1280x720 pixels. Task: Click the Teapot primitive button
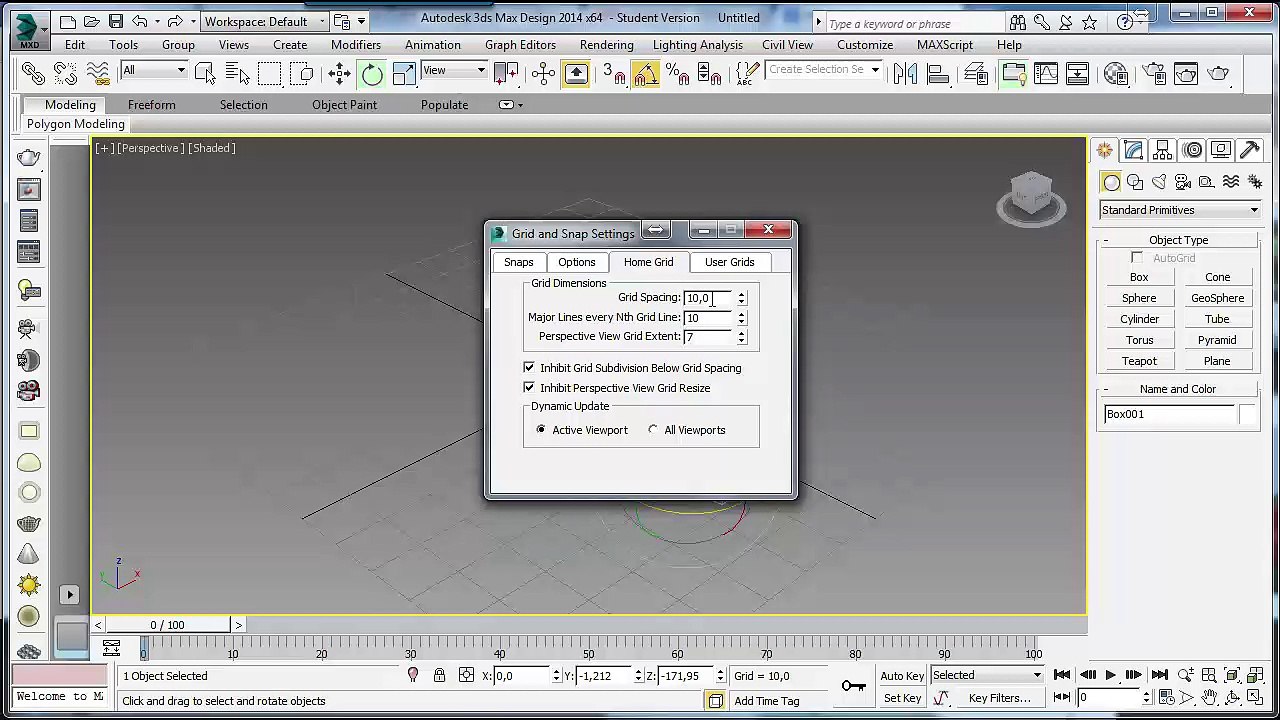1139,361
